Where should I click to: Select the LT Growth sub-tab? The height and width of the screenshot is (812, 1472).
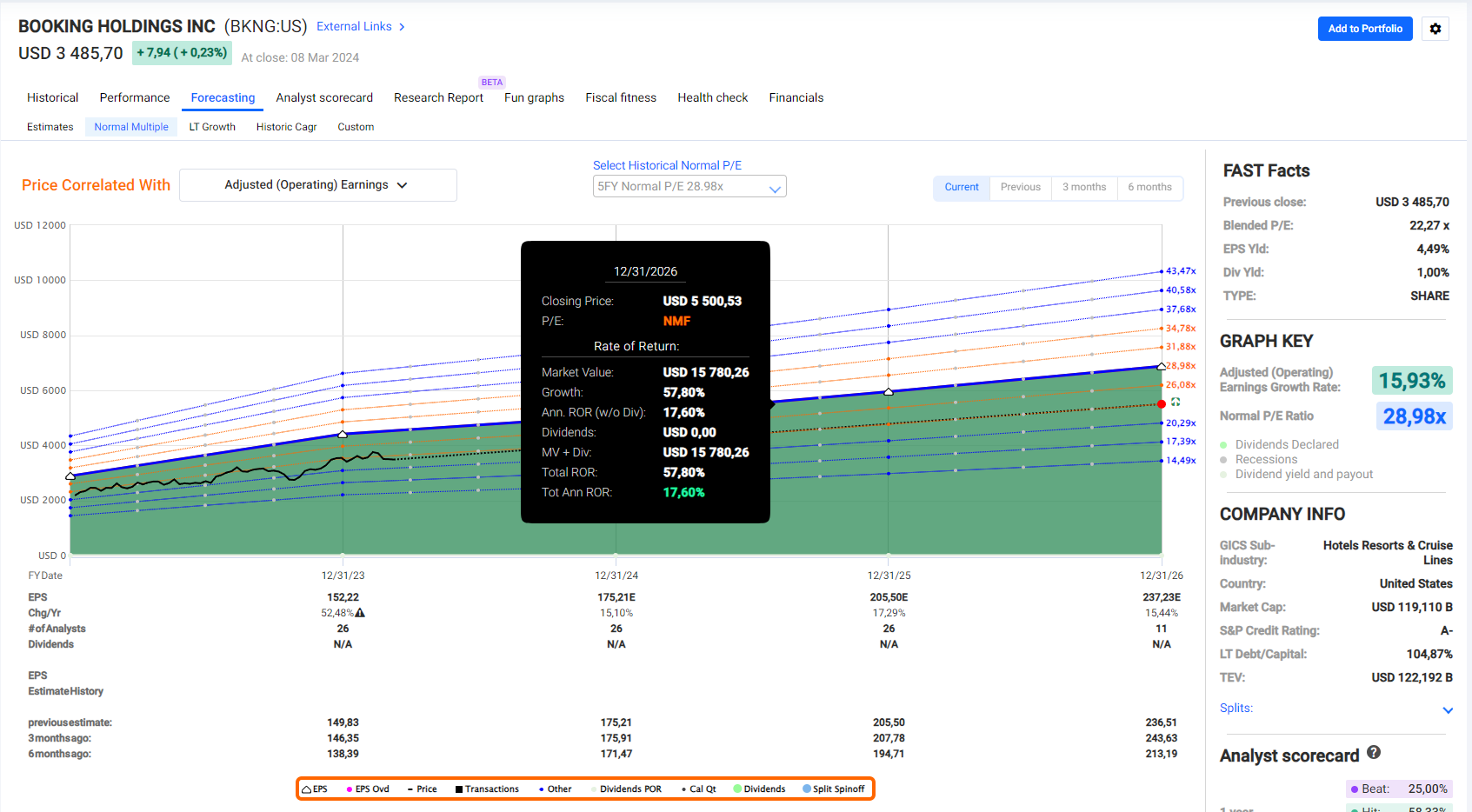click(212, 127)
